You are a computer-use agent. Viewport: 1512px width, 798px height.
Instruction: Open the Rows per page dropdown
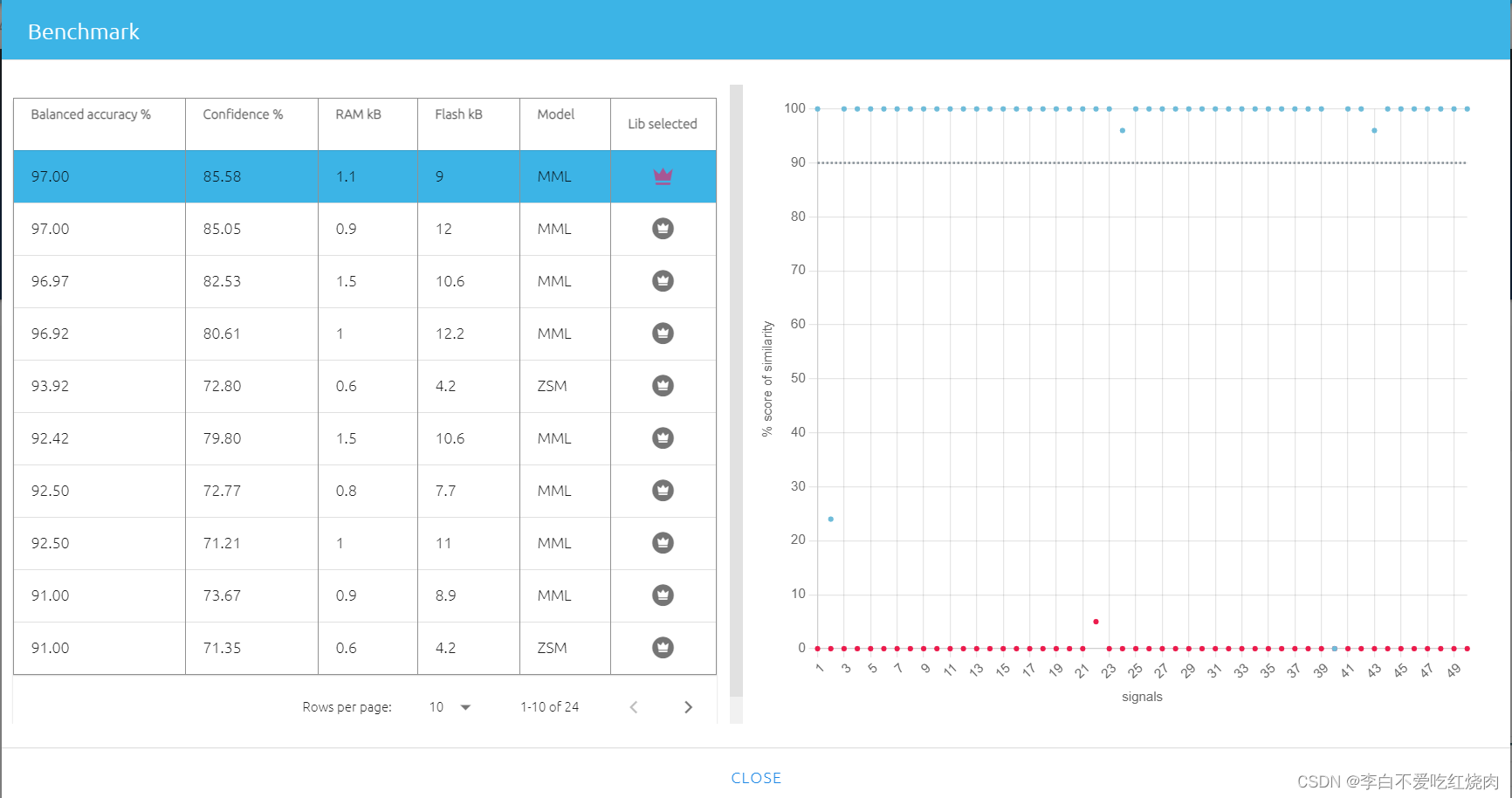tap(450, 707)
